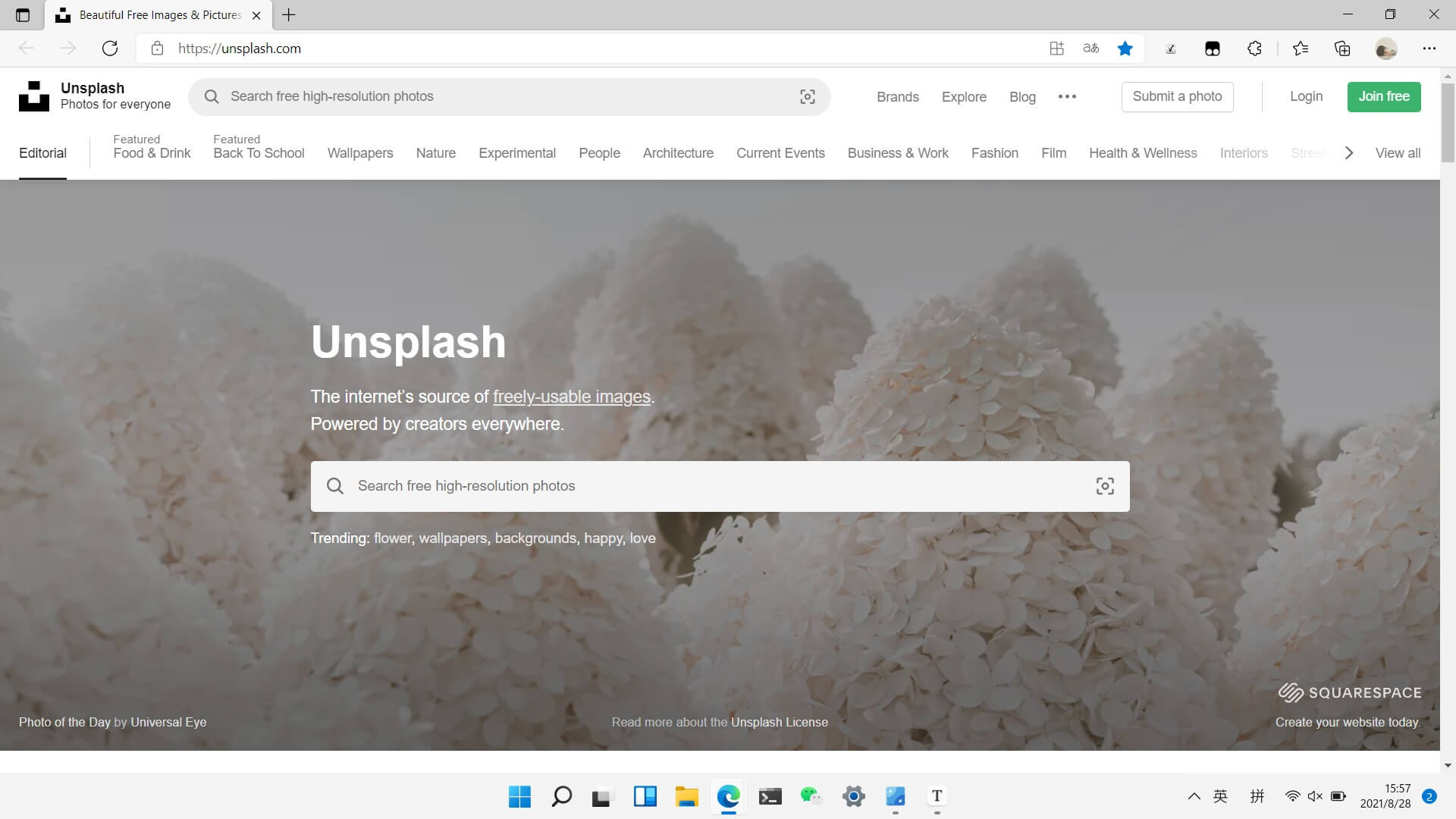Click the magnifier icon in hero search box

[x=335, y=486]
